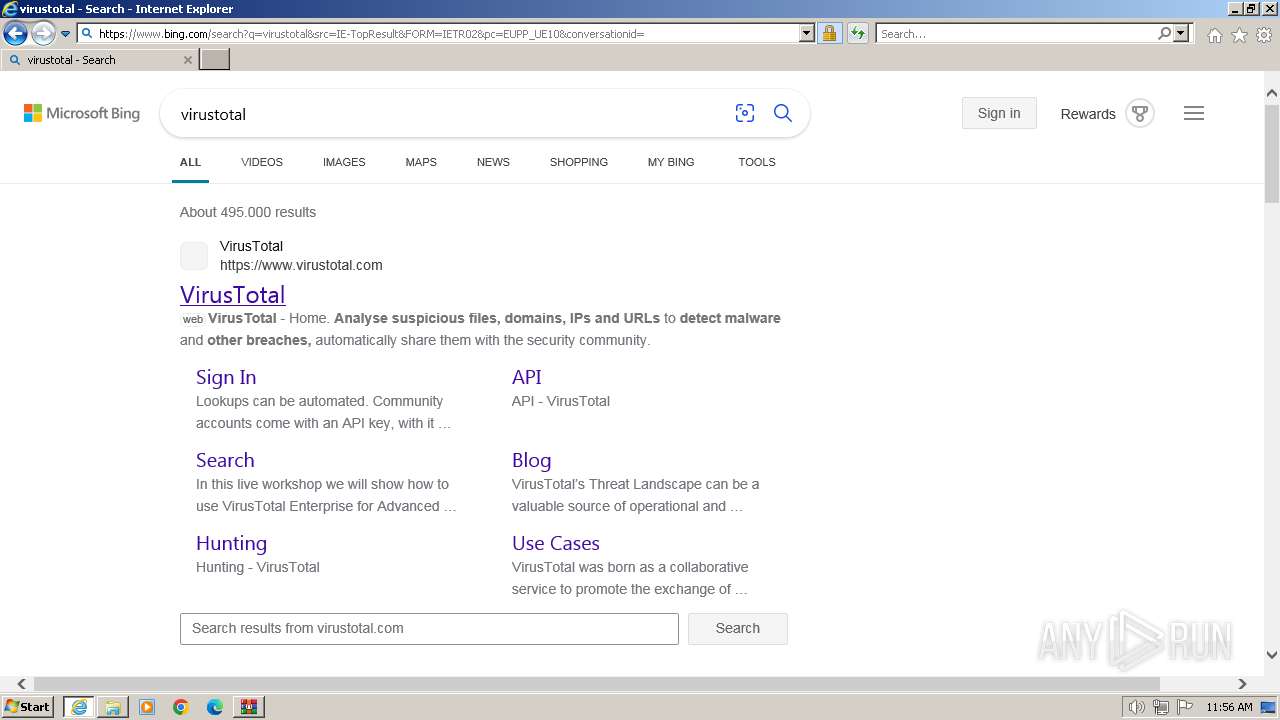Click the Action Center flag icon
Image resolution: width=1280 pixels, height=720 pixels.
tap(1184, 707)
